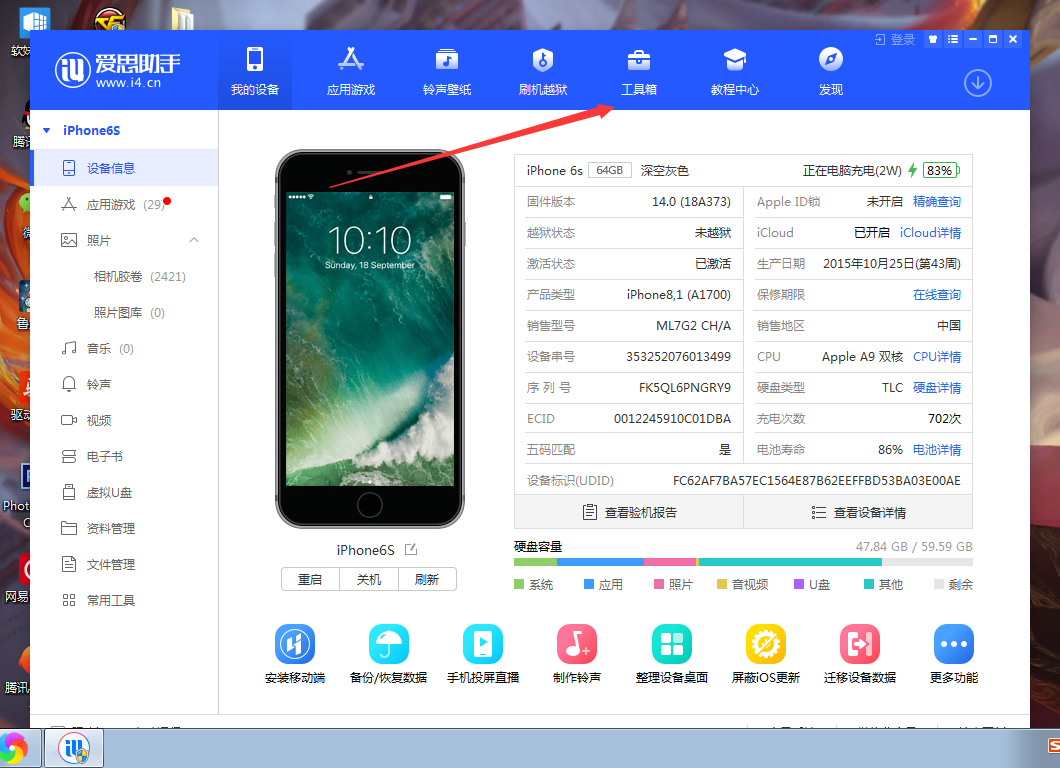The image size is (1060, 768).
Task: Click the 查看验机报告 button
Action: (629, 512)
